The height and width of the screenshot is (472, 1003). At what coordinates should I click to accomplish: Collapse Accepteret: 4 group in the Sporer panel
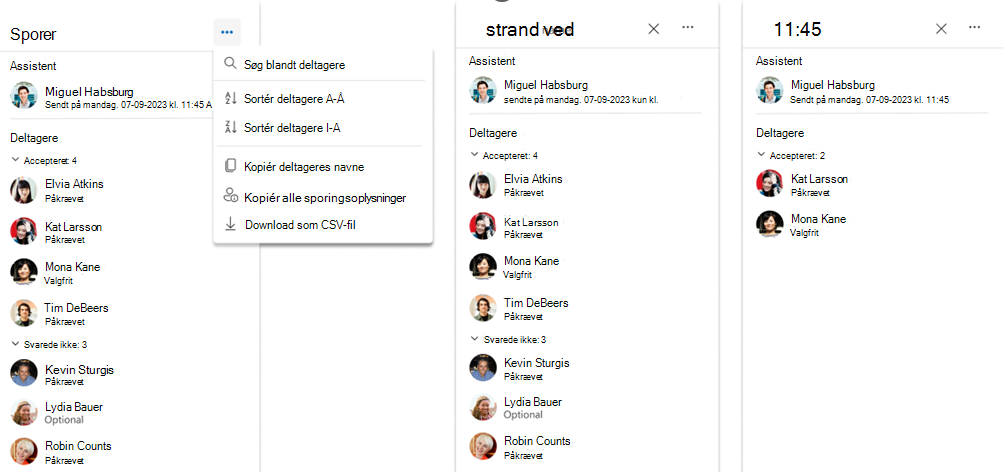(x=15, y=160)
